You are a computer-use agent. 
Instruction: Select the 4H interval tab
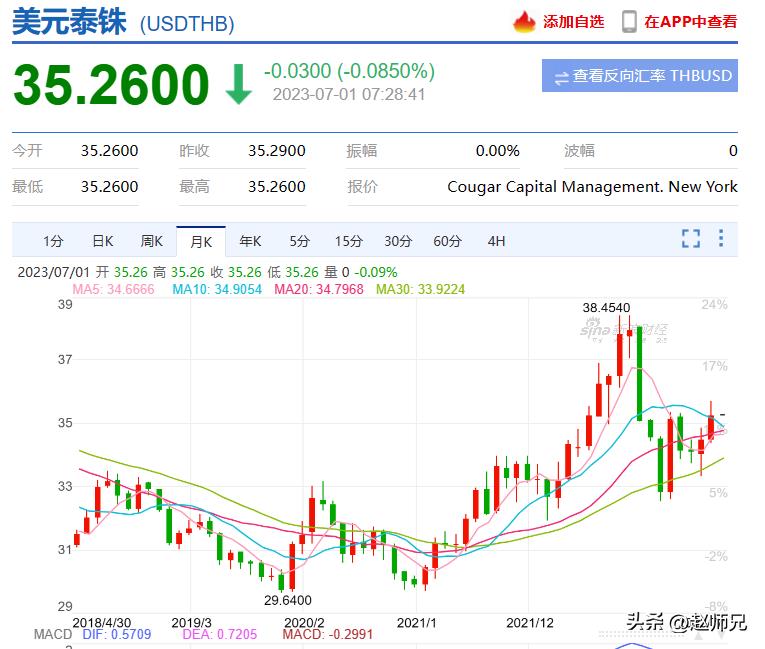(x=496, y=241)
